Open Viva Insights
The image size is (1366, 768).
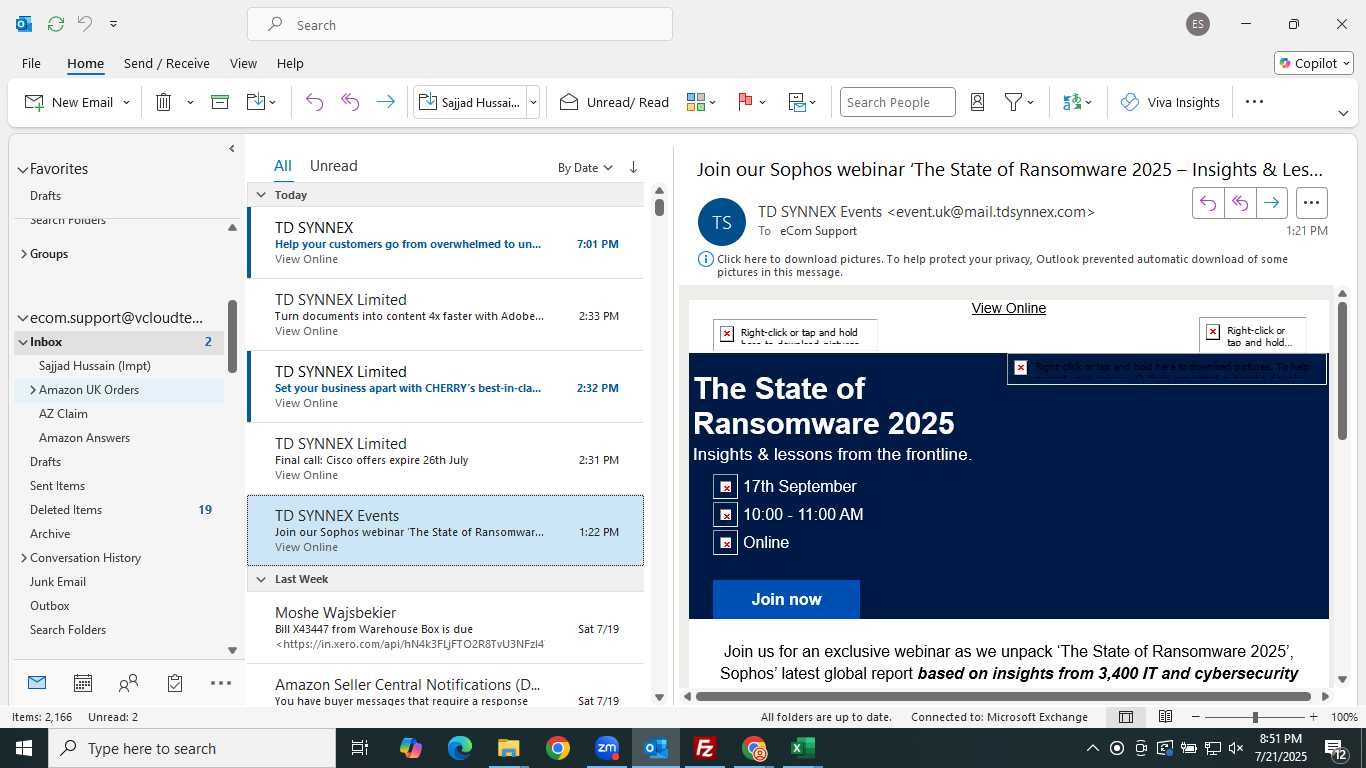point(1170,102)
